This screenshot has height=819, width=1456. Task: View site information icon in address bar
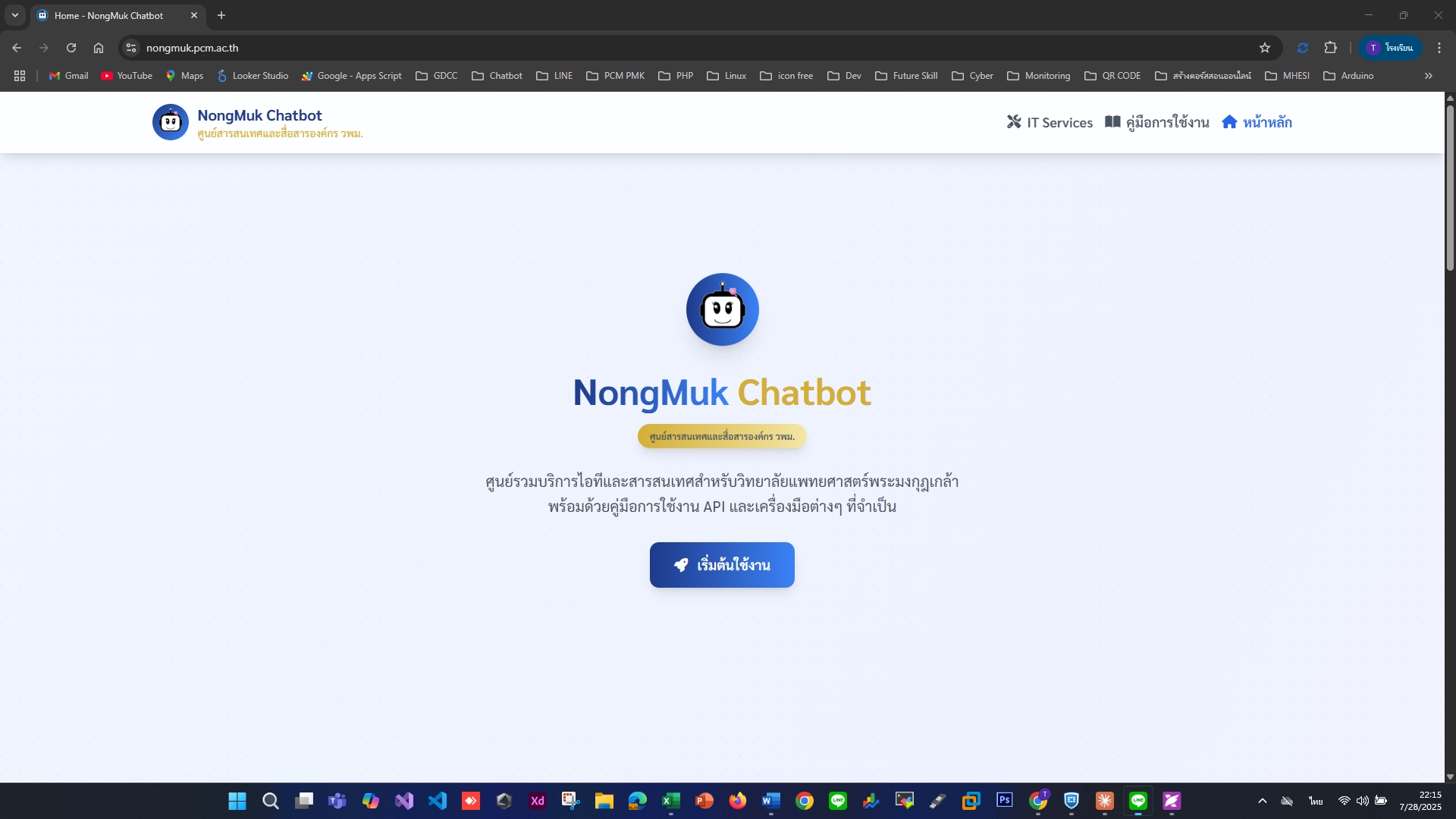click(x=131, y=48)
